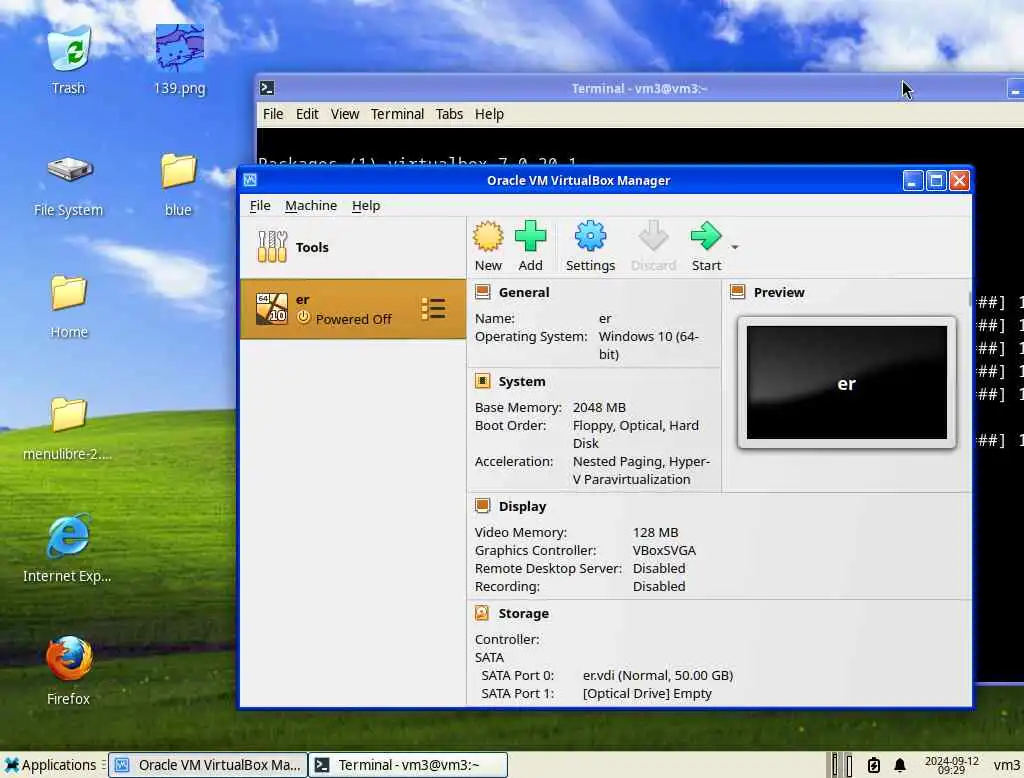The image size is (1024, 778).
Task: Click the General section icon
Action: tap(483, 292)
